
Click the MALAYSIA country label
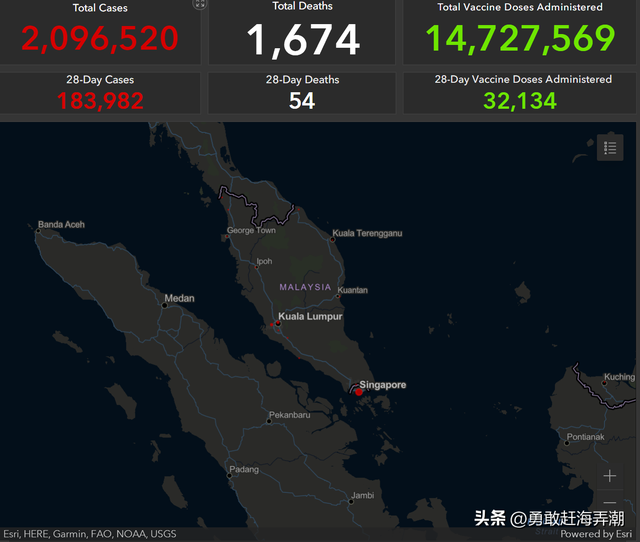[305, 287]
